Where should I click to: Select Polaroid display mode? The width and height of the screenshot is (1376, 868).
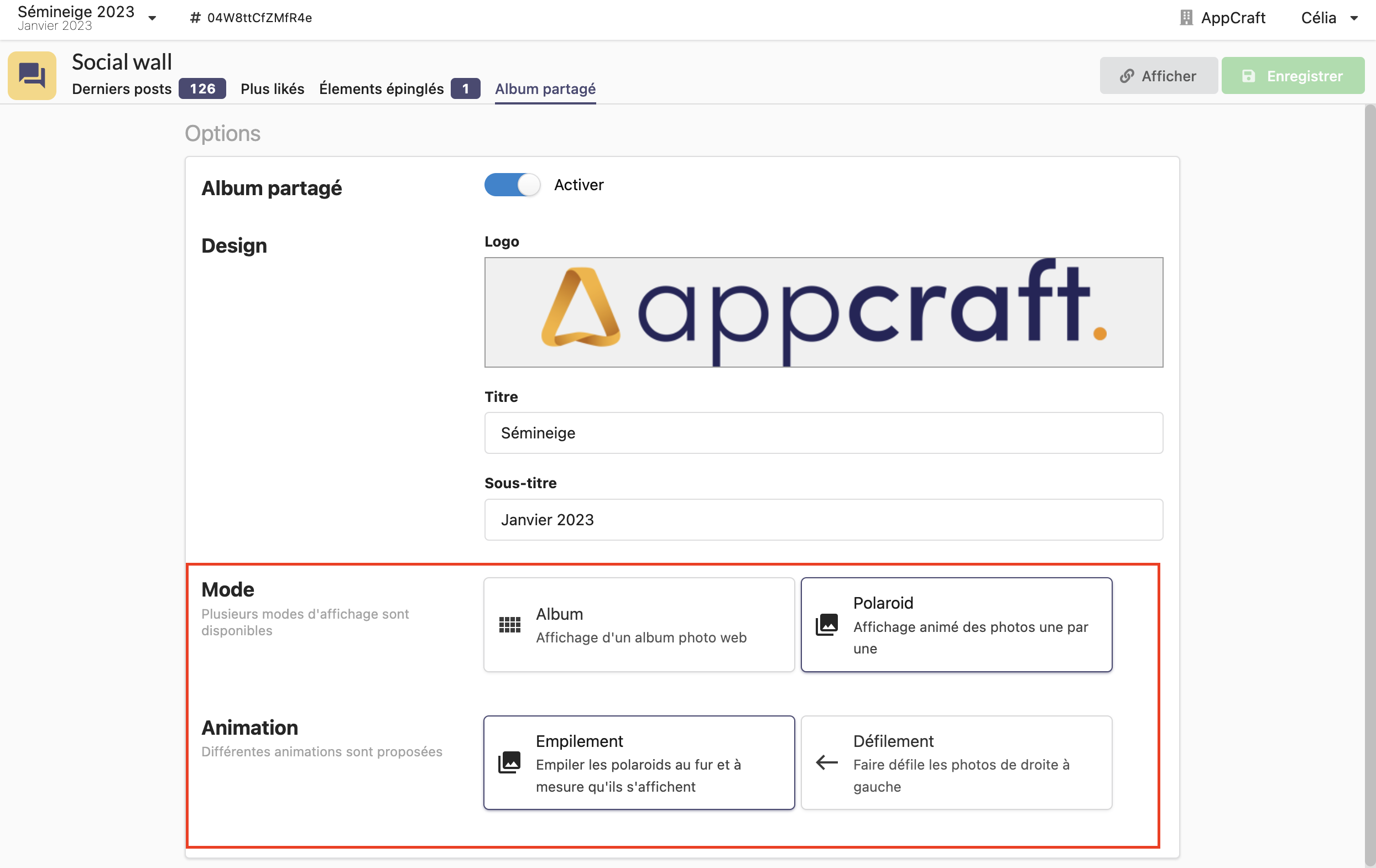click(x=956, y=624)
